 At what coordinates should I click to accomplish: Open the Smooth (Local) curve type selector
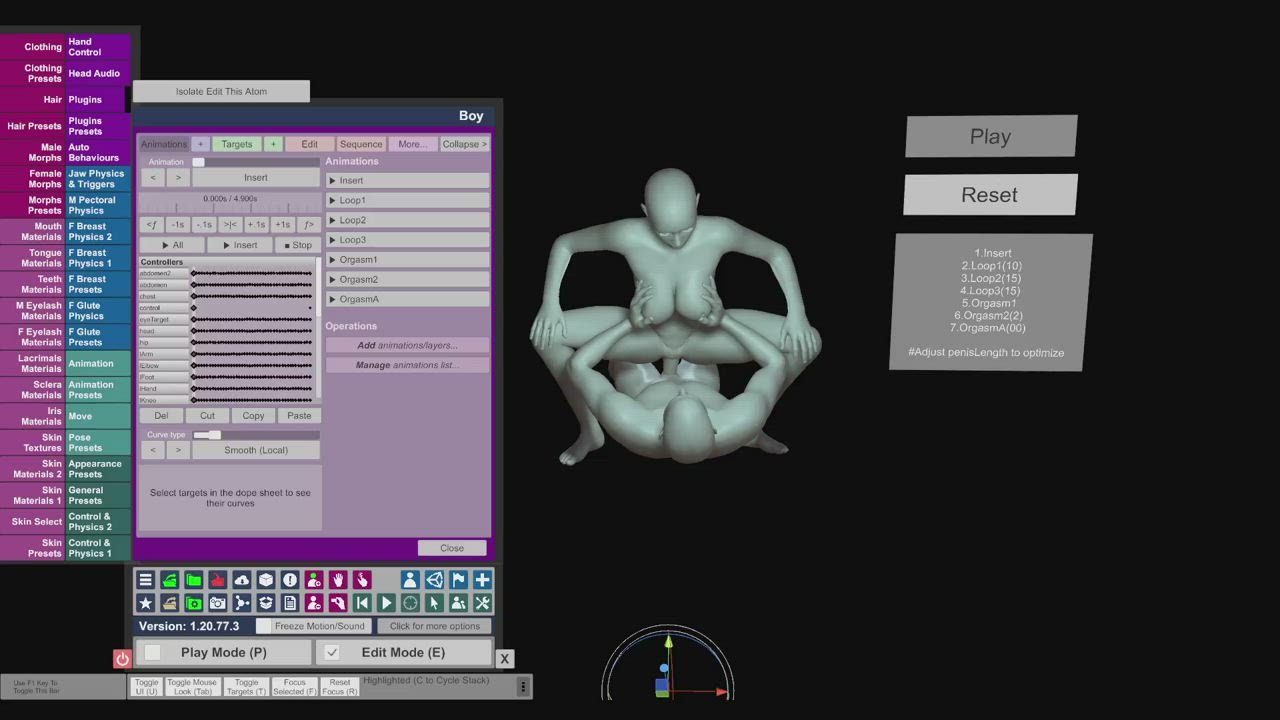coord(256,450)
